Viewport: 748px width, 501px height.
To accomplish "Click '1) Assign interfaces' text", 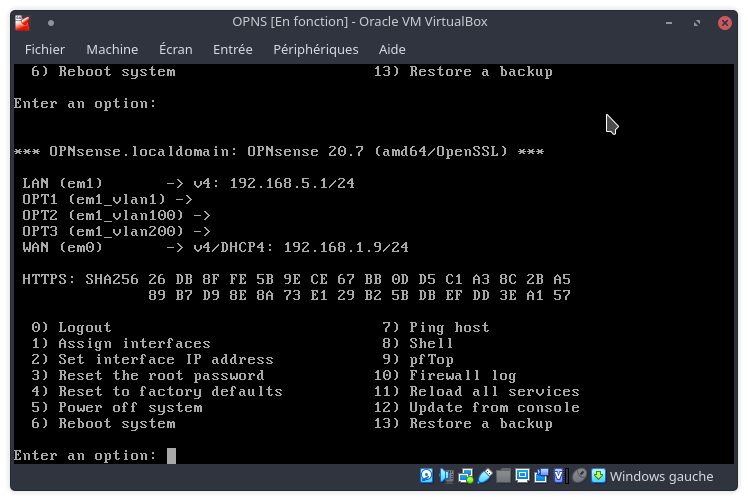I will click(121, 344).
